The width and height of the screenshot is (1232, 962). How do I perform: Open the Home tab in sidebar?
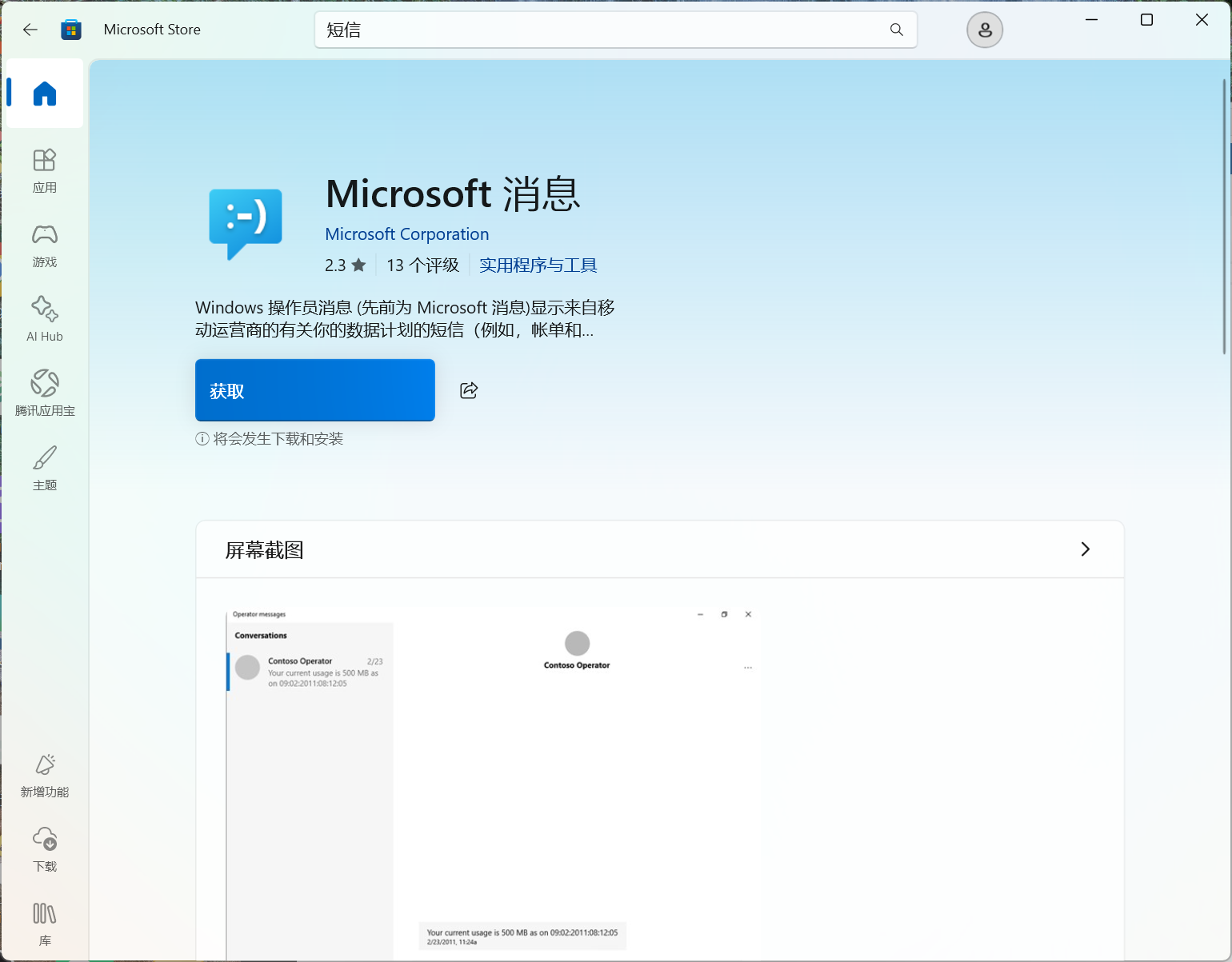click(x=45, y=94)
